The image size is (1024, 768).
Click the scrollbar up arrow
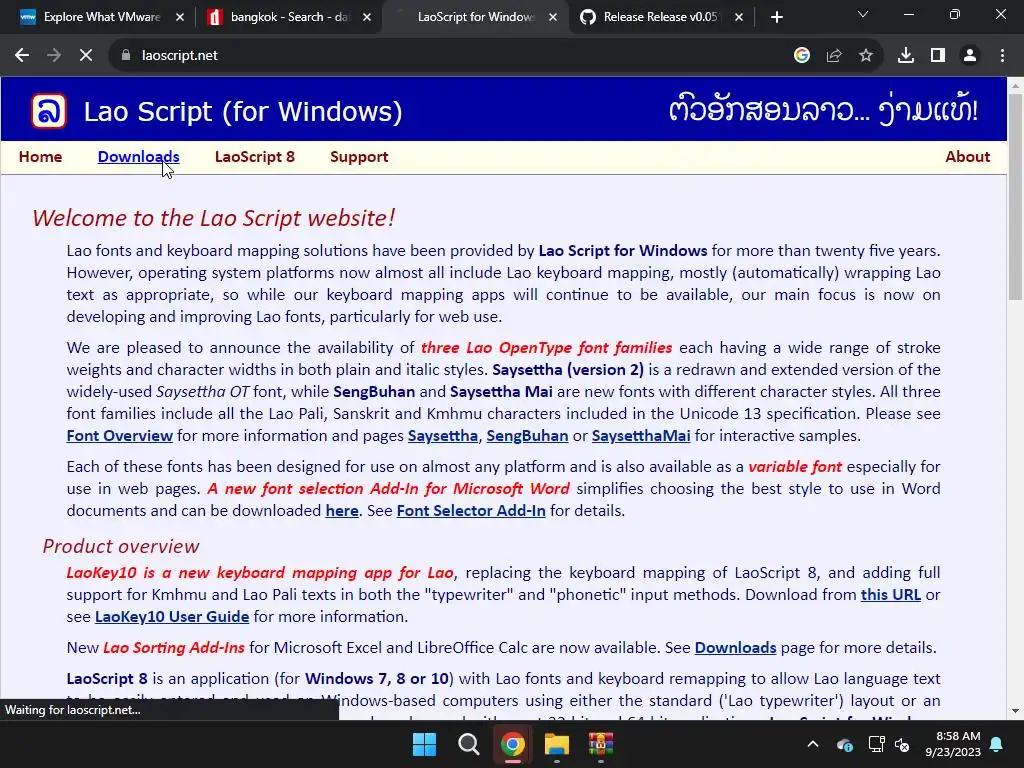1016,85
